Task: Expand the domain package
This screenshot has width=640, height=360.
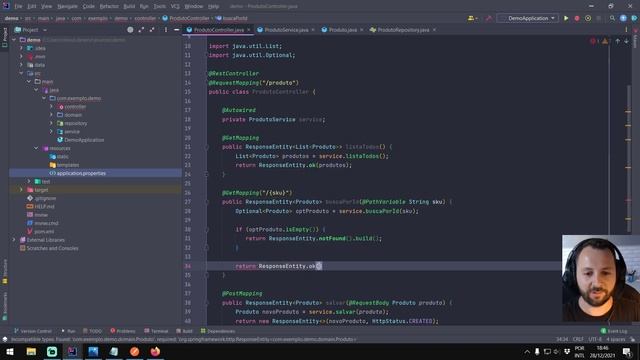Action: tap(51, 115)
